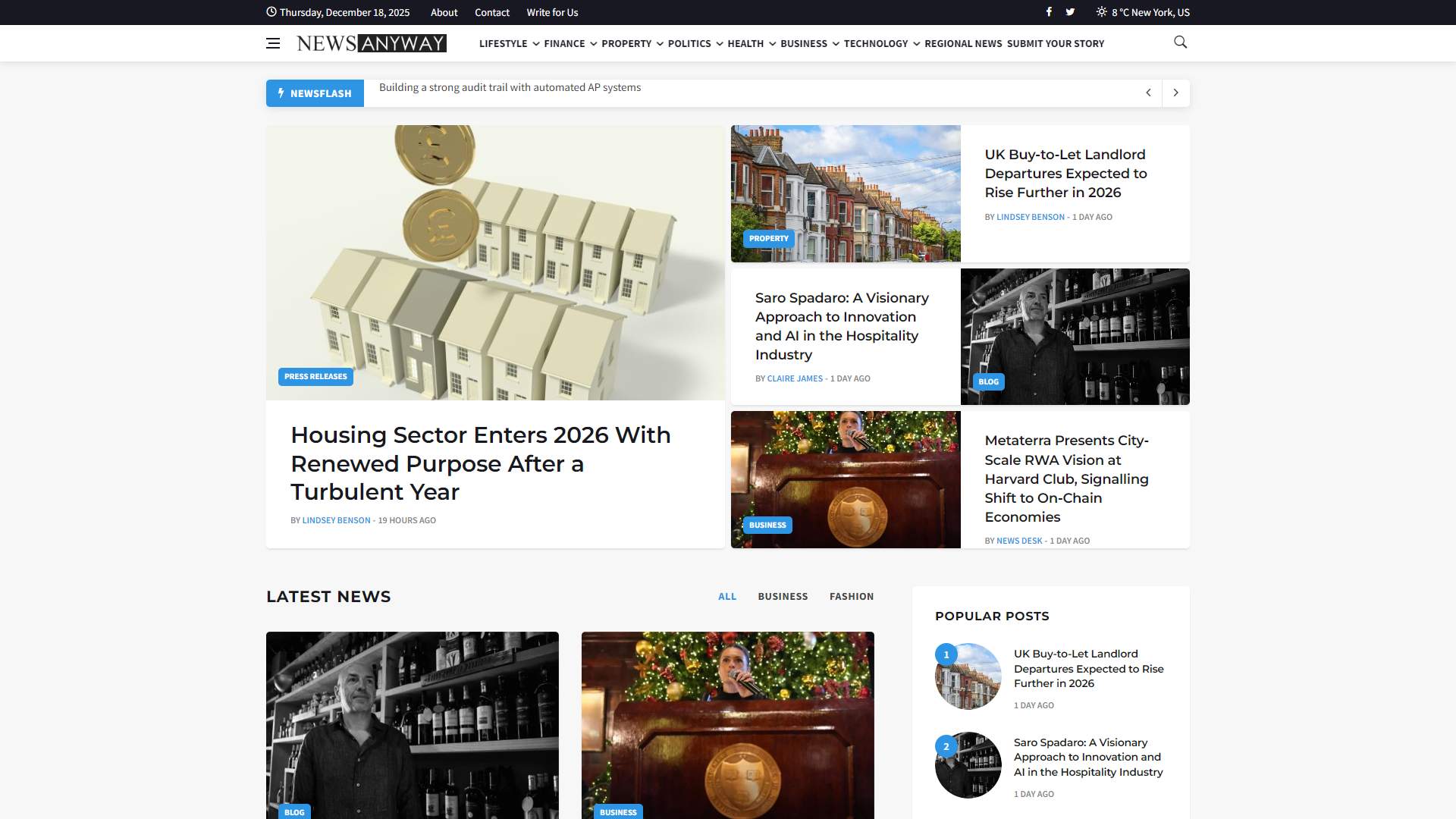Open REGIONAL NEWS from the navbar
This screenshot has height=819, width=1456.
pos(963,43)
